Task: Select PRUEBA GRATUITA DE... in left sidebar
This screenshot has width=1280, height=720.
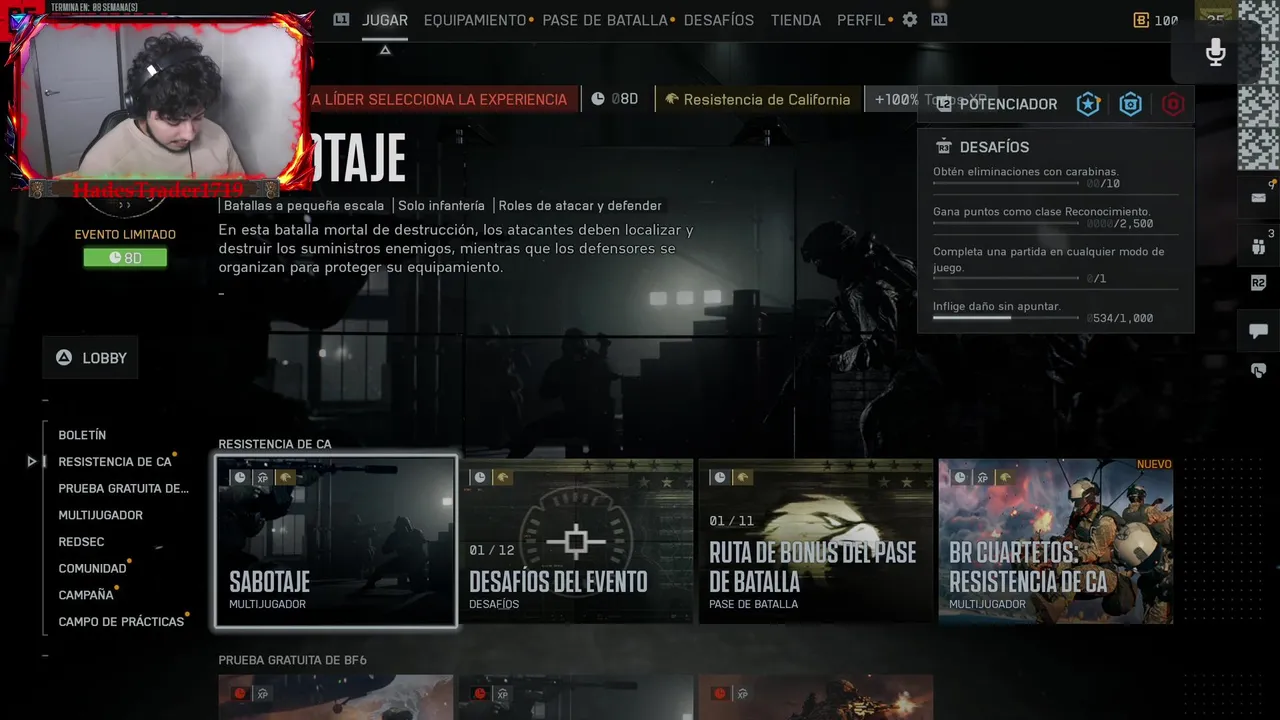Action: tap(124, 488)
